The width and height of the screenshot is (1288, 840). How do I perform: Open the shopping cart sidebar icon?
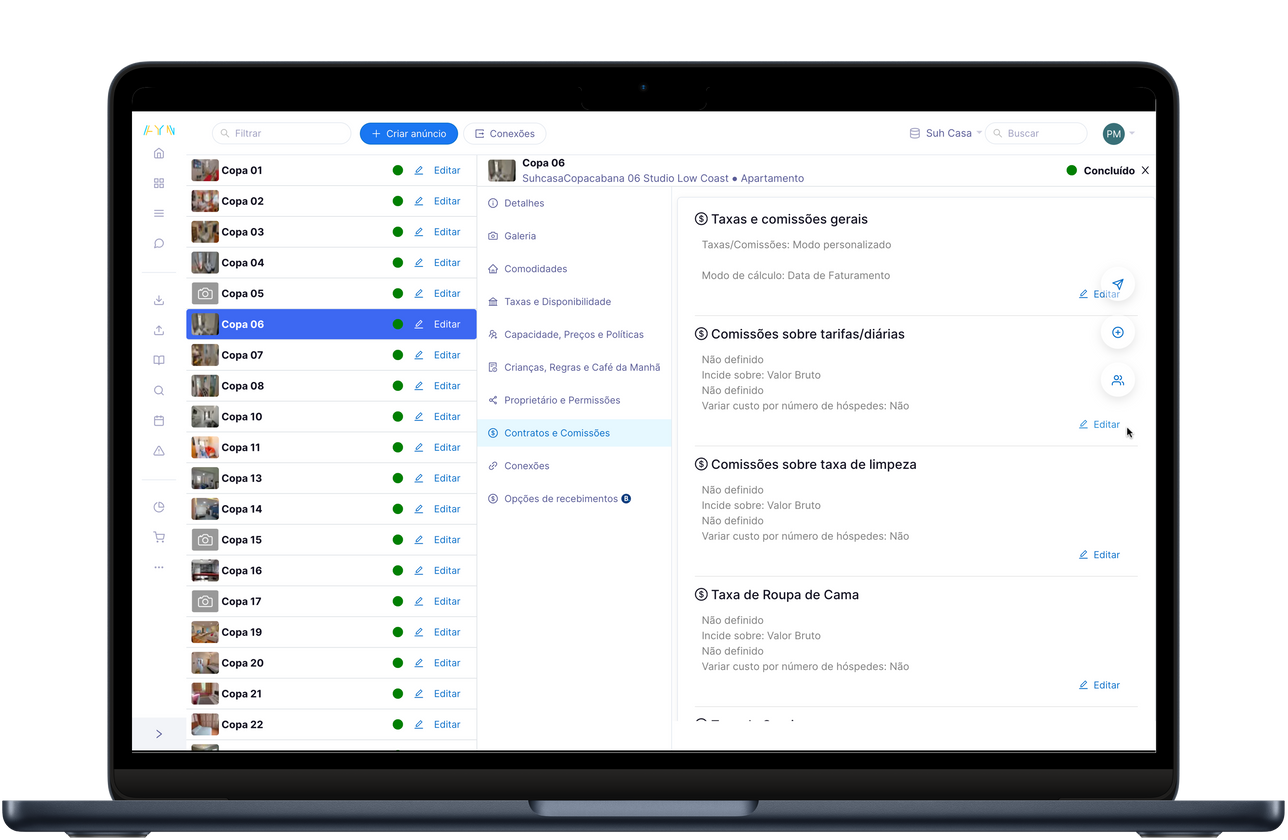coord(159,537)
